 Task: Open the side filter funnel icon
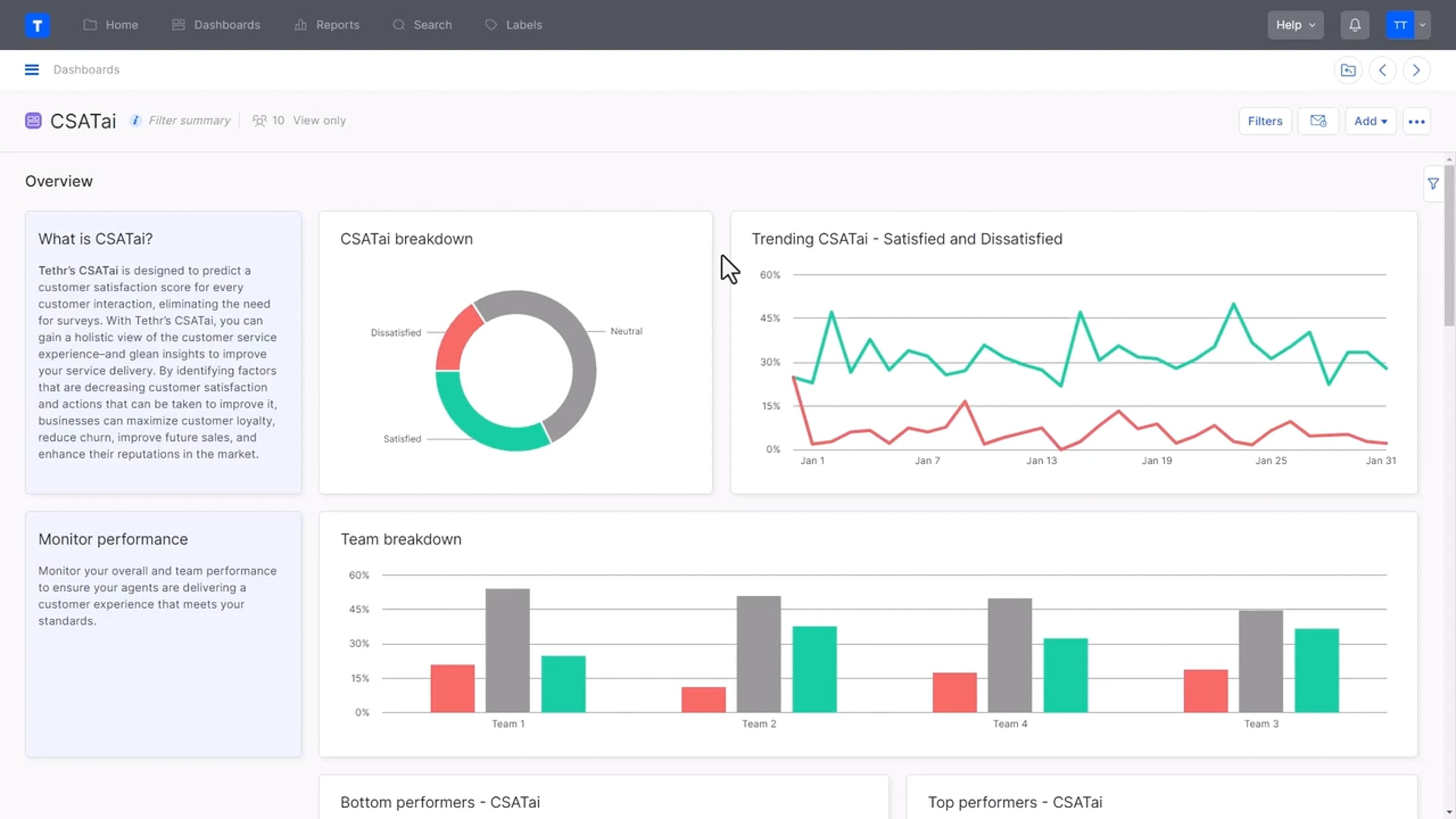(x=1434, y=184)
